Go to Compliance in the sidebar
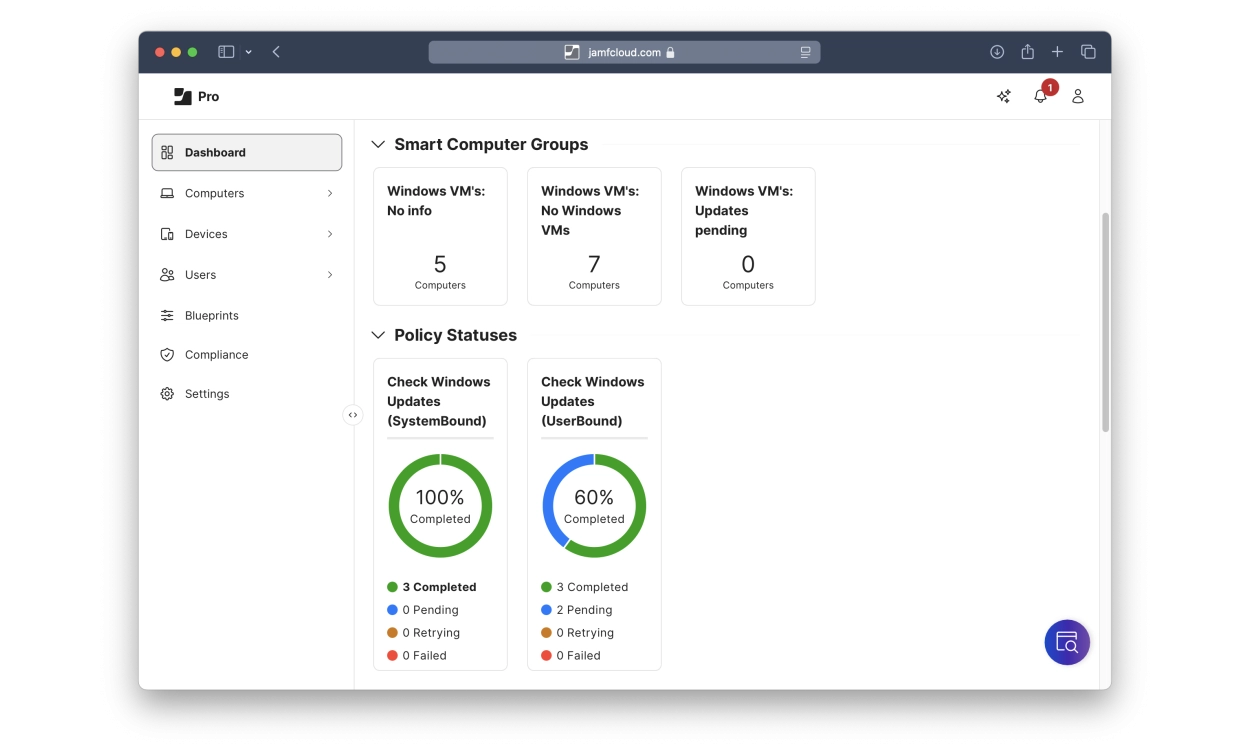This screenshot has width=1250, height=750. [216, 355]
